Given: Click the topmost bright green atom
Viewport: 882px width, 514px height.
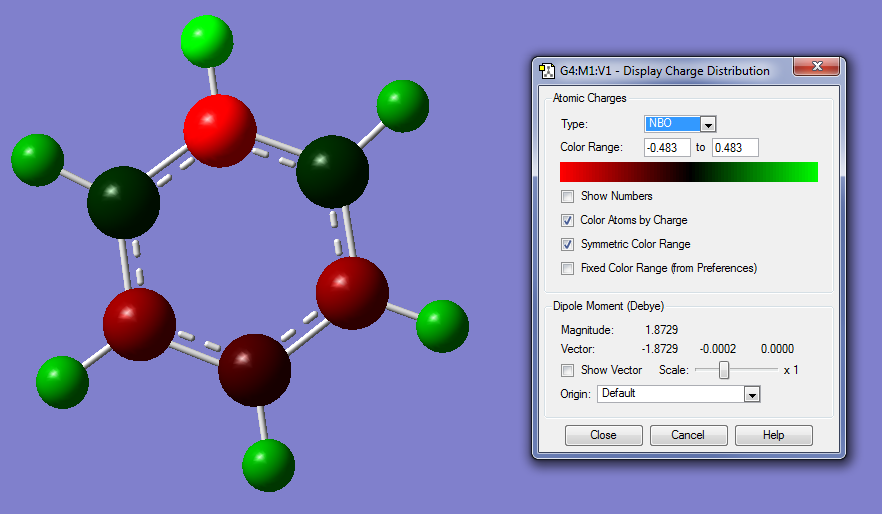Looking at the screenshot, I should point(207,42).
